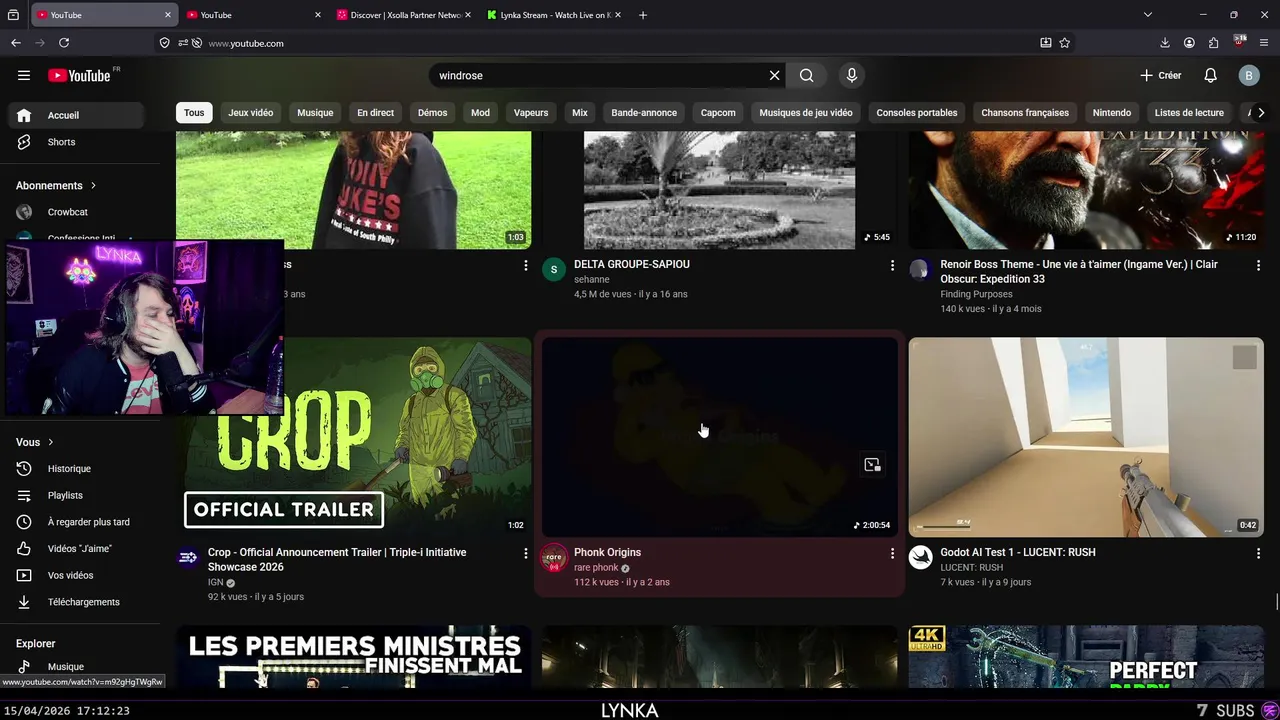Start voice search with the microphone icon
The image size is (1280, 720).
point(852,75)
